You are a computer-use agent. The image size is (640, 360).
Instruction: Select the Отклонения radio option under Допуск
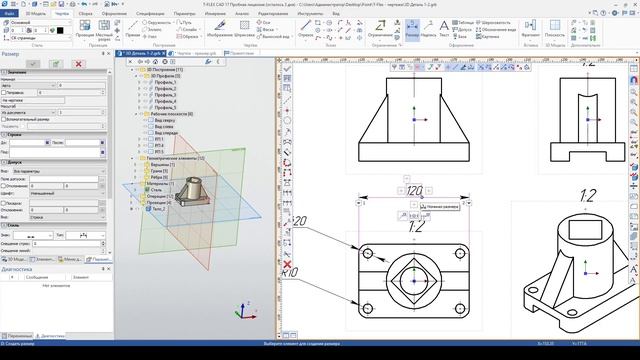pyautogui.click(x=4, y=186)
